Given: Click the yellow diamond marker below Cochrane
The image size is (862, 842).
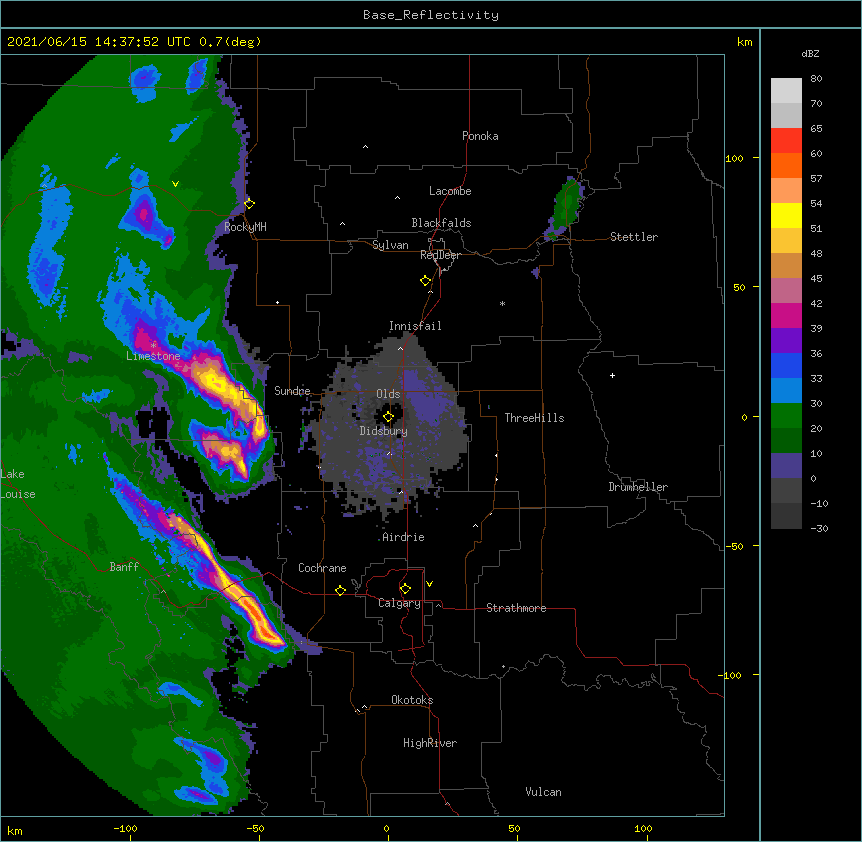Looking at the screenshot, I should click(x=340, y=590).
